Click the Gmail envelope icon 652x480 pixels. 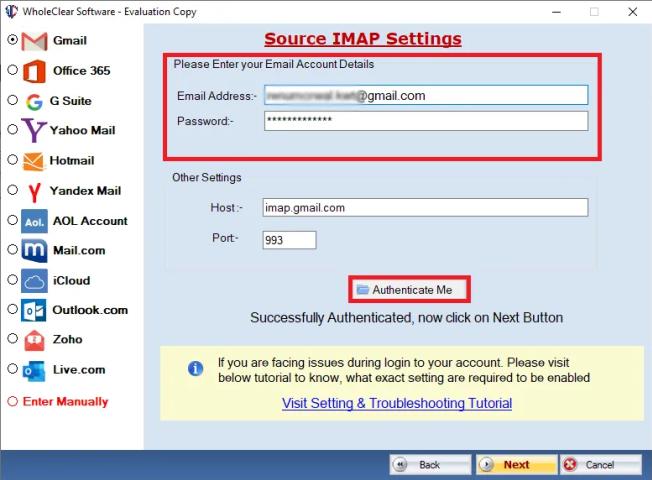pos(34,41)
